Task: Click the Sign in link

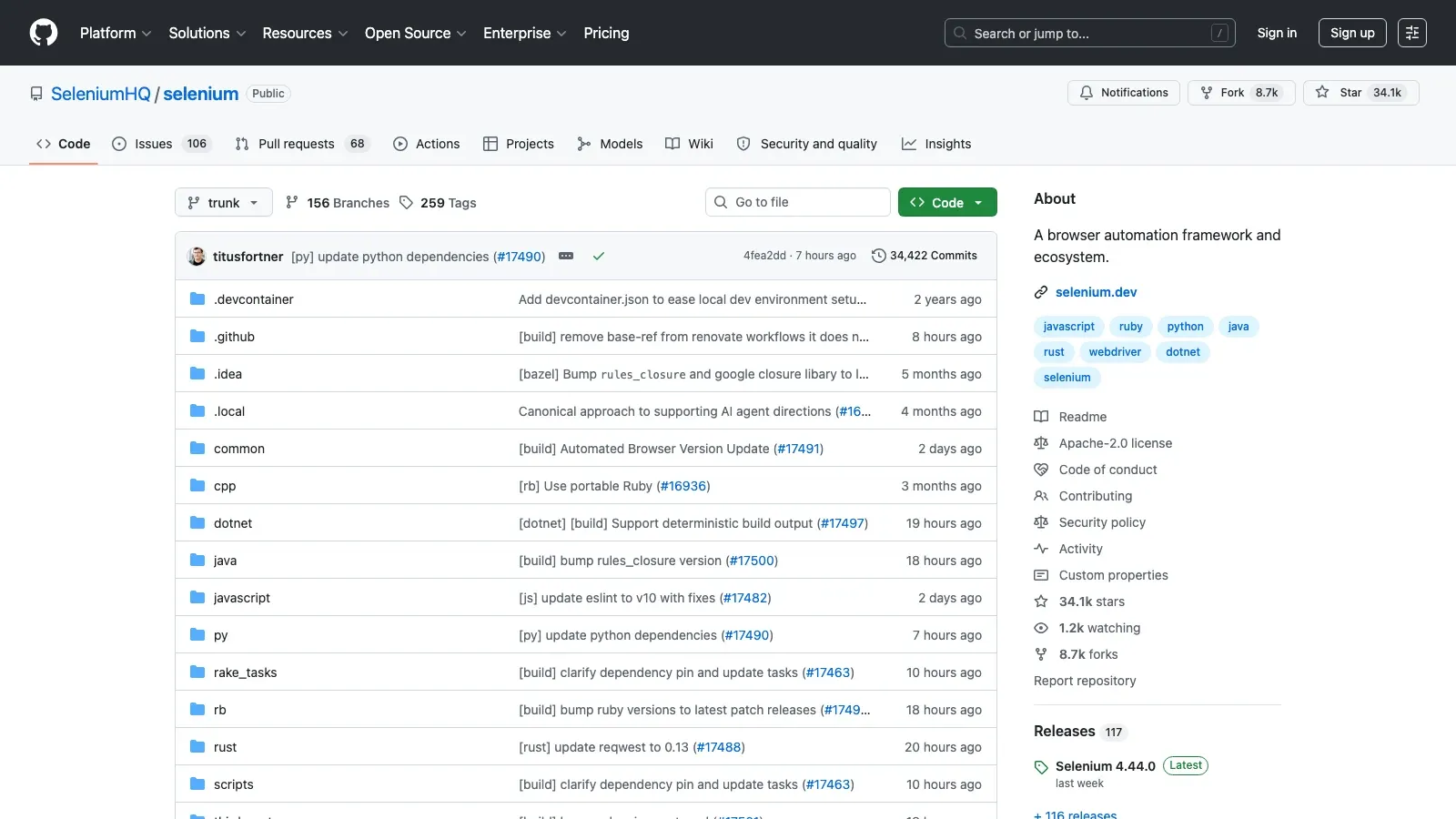Action: [1277, 33]
